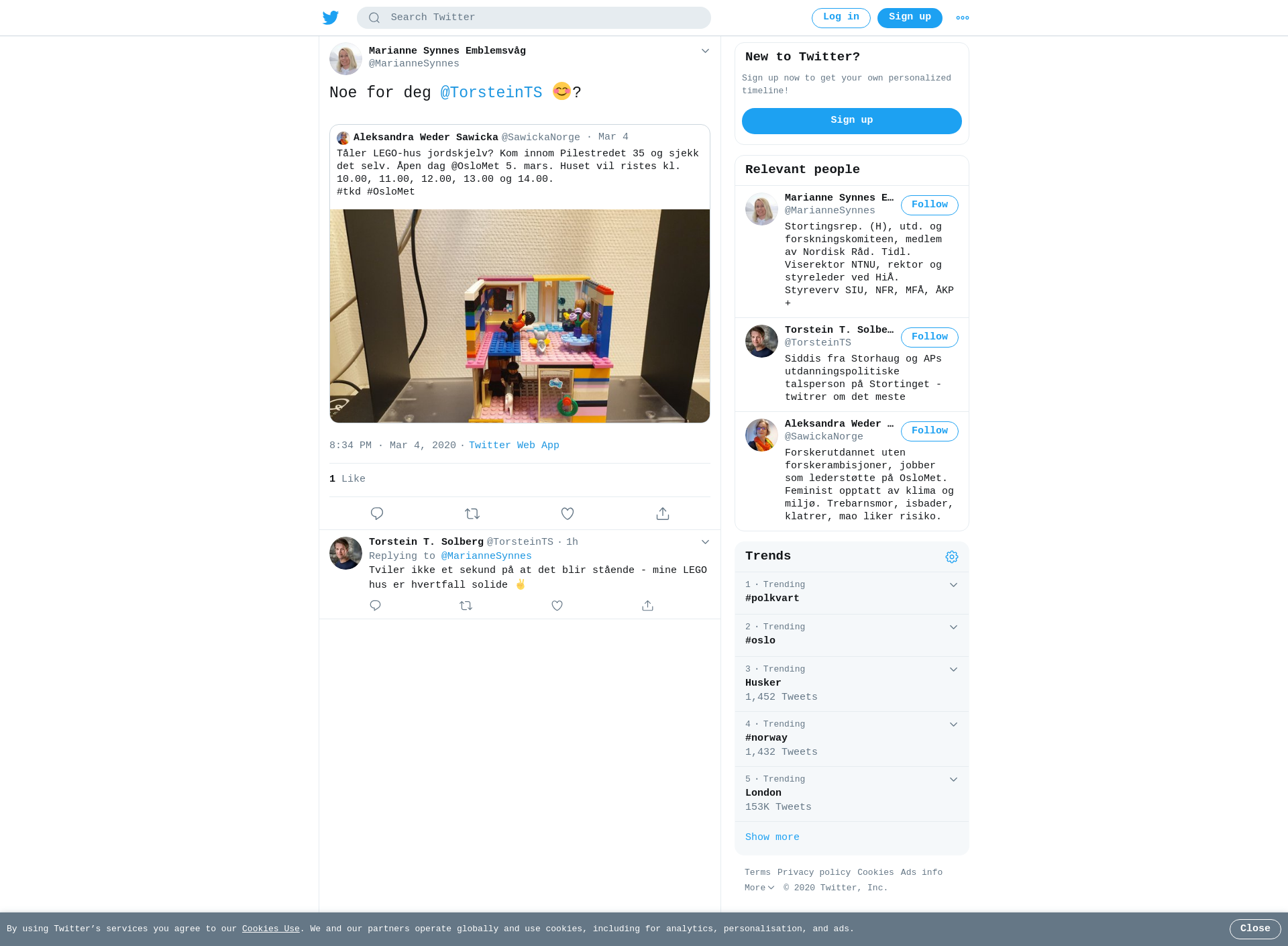Like Torstein T. Solberg's reply

(557, 605)
